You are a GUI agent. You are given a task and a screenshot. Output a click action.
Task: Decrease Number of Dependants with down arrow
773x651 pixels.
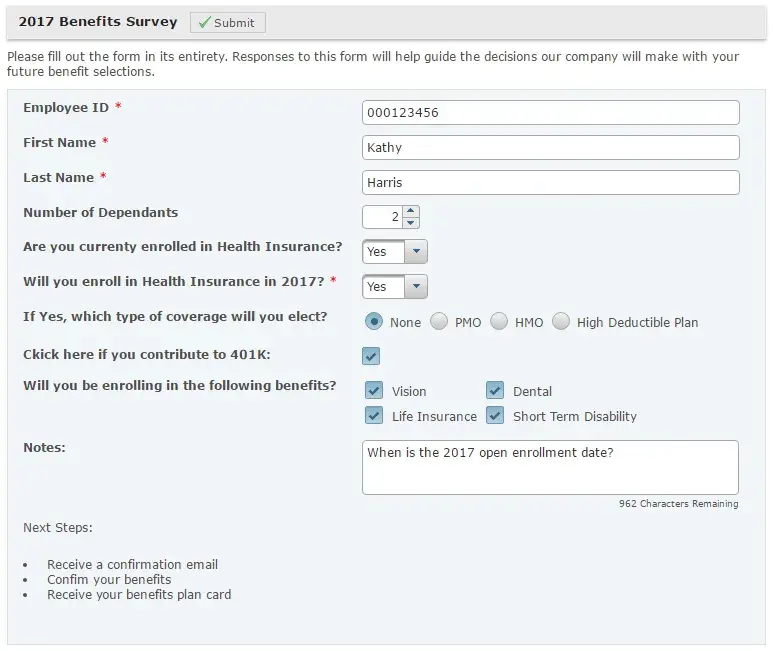(411, 222)
